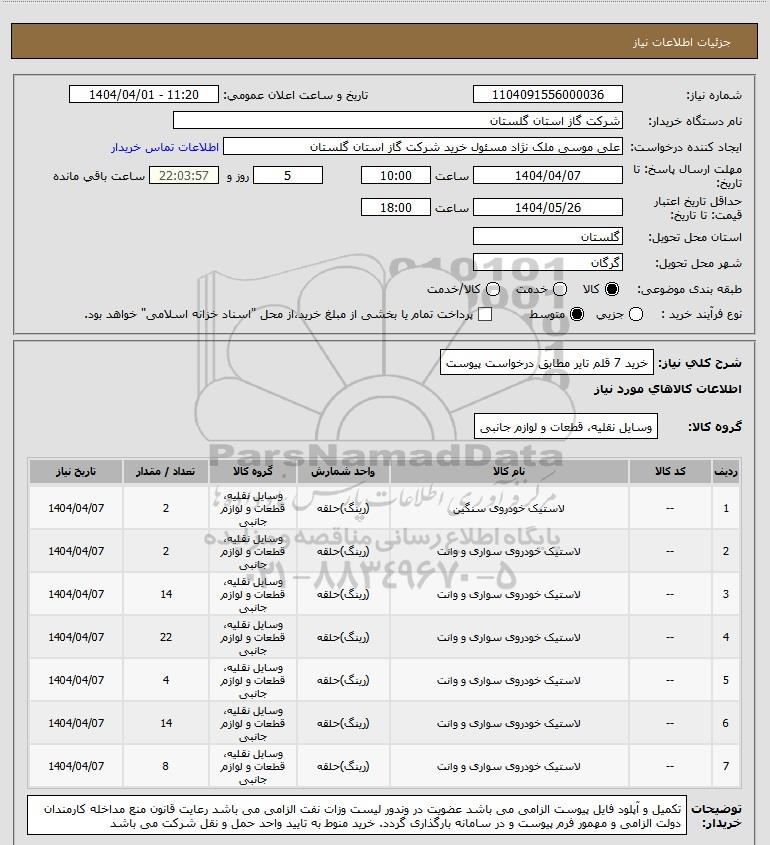Click the گروه کالا column header

pos(253,472)
